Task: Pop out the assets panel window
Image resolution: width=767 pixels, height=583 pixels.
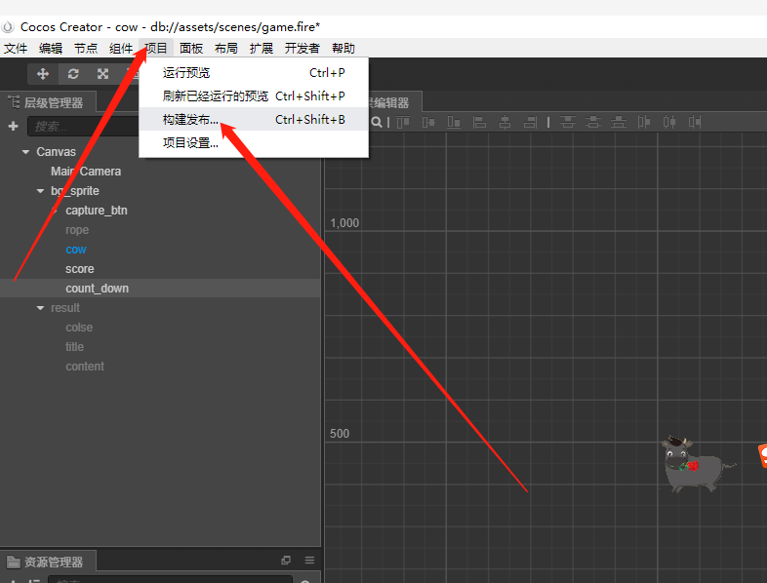Action: (286, 560)
